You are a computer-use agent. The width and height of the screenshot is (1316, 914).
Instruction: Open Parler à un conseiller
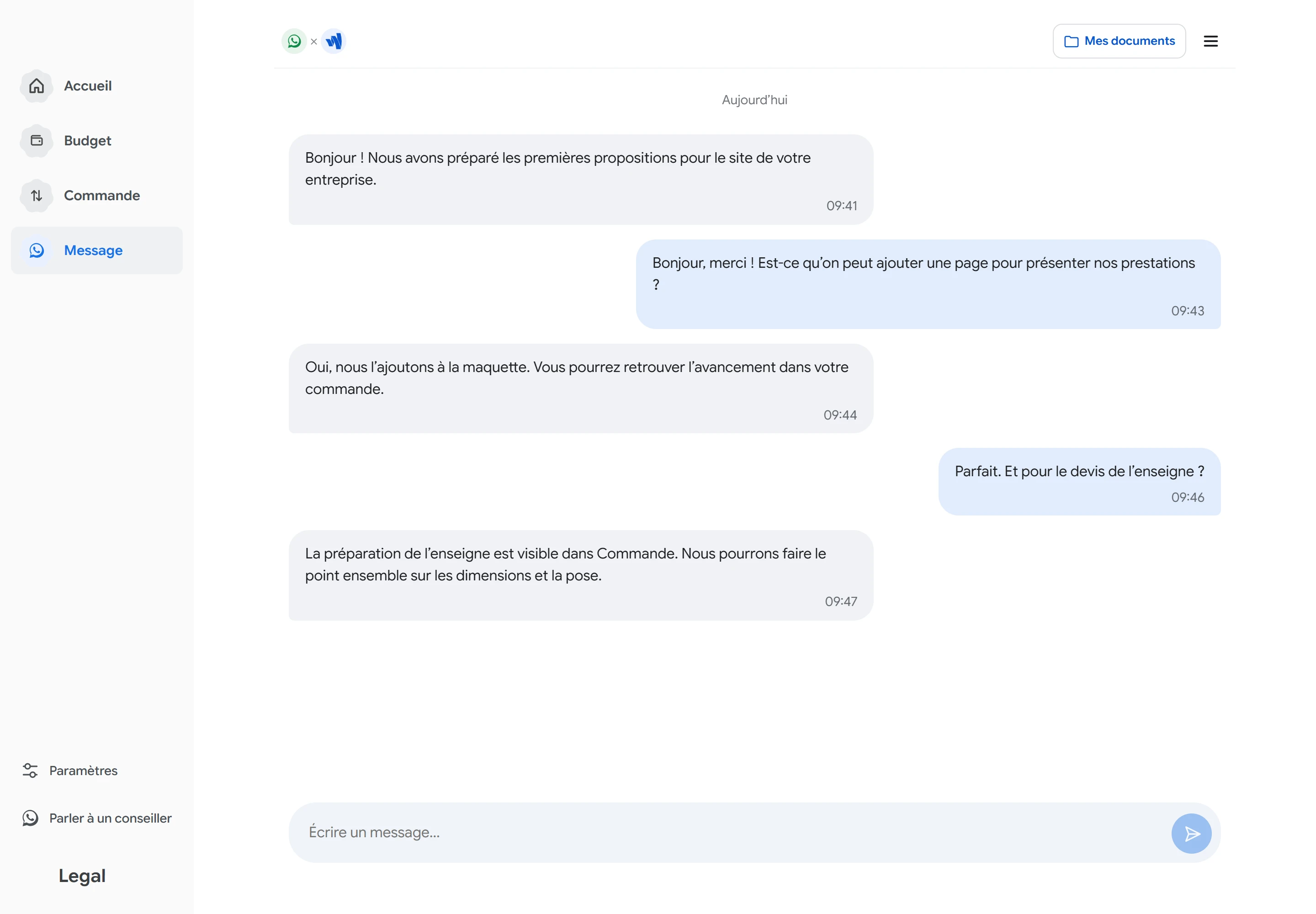[x=97, y=818]
